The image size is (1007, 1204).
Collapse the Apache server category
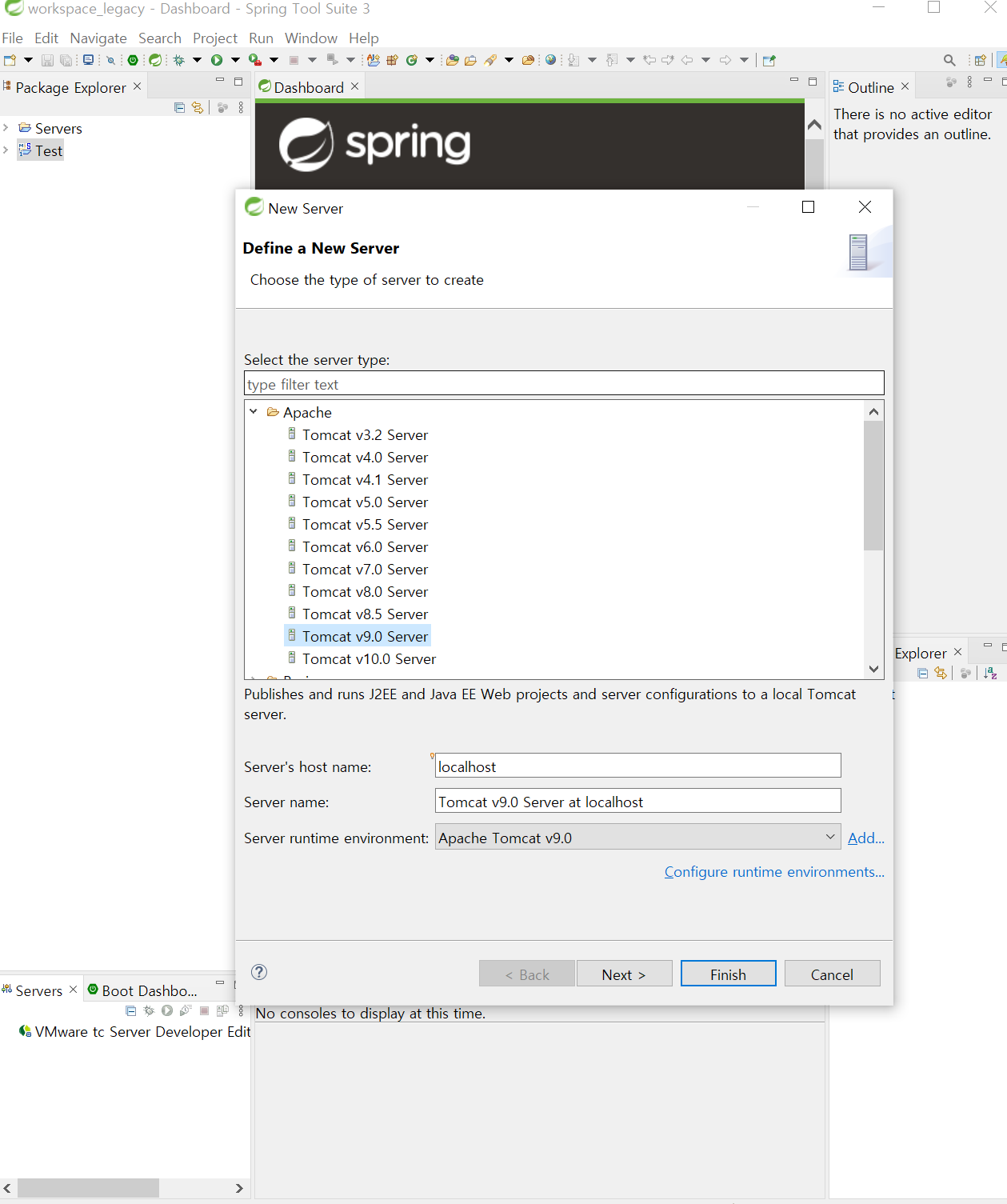tap(254, 412)
